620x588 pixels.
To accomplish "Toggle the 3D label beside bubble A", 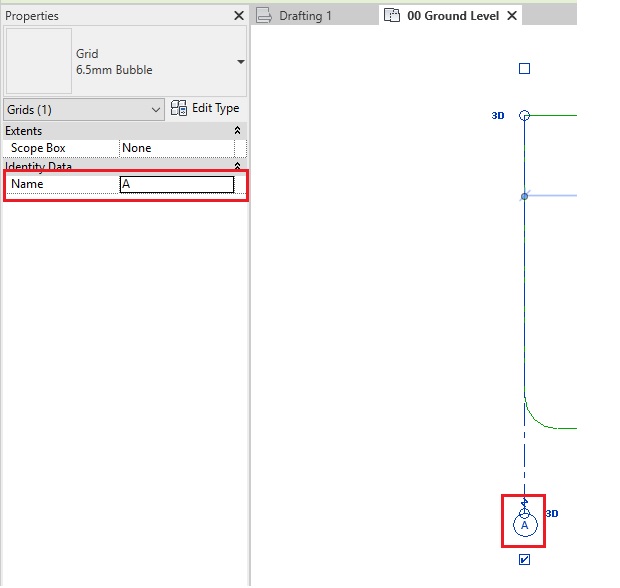I will [552, 513].
